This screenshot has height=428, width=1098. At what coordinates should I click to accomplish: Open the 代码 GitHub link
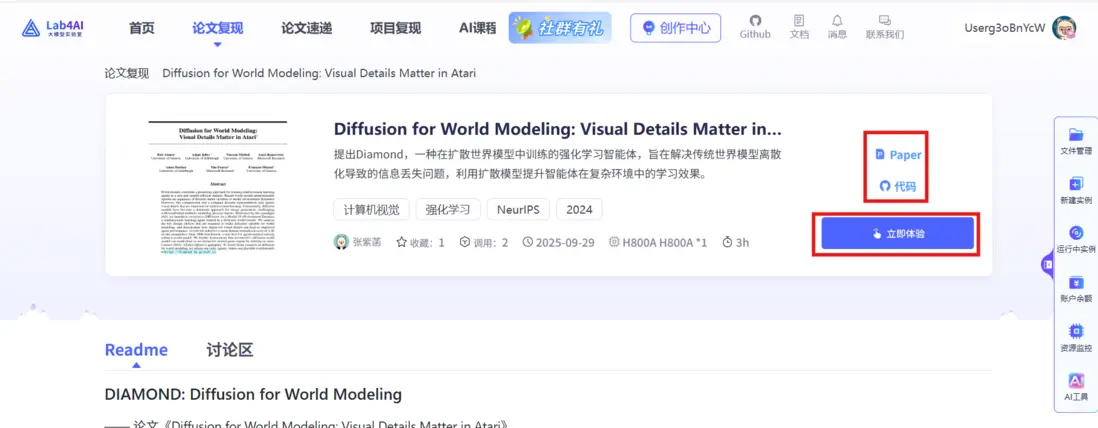898,187
